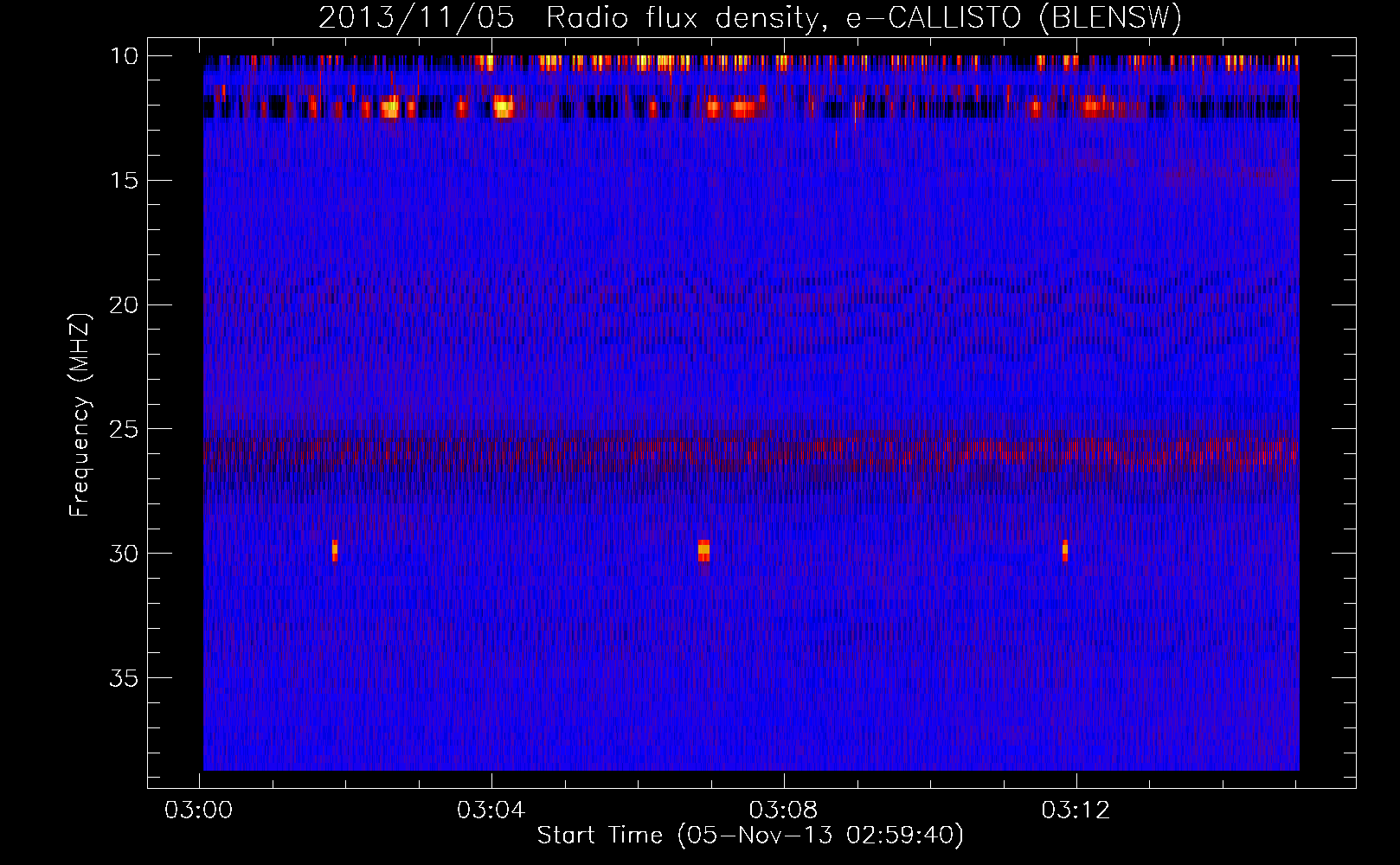Viewport: 1400px width, 865px height.
Task: Click the 03:08 time tick label
Action: [x=783, y=811]
